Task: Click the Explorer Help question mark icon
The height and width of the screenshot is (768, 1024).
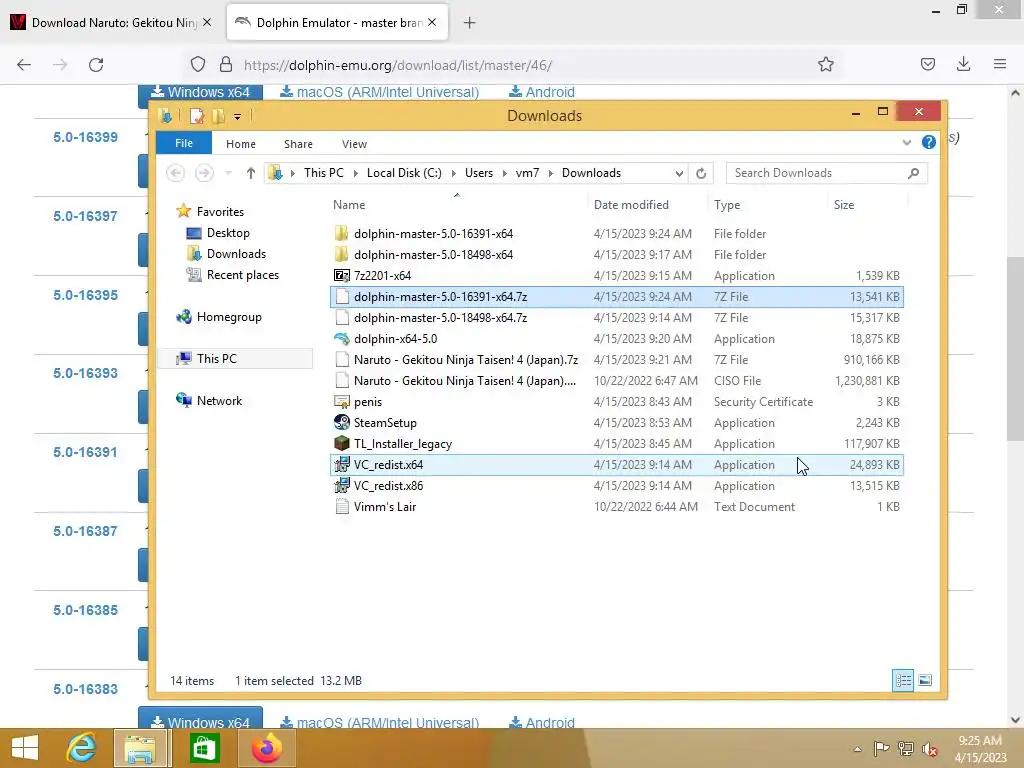Action: (x=929, y=142)
